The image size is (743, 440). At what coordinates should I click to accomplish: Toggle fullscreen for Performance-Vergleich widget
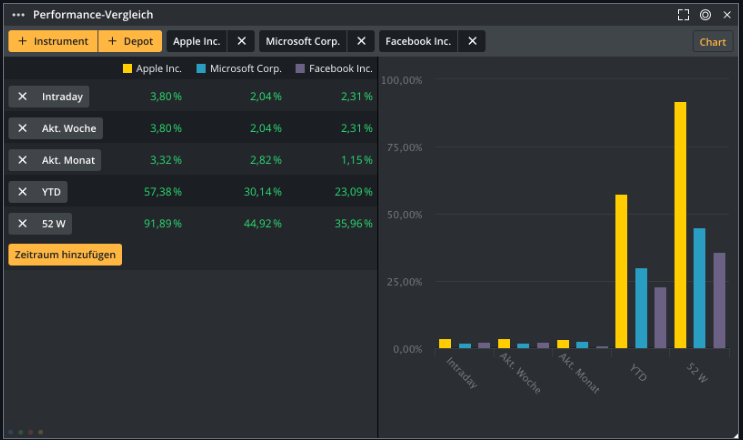683,15
